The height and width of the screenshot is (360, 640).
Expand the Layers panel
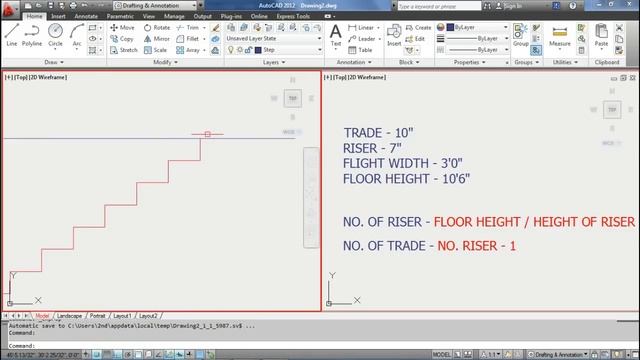[x=274, y=62]
